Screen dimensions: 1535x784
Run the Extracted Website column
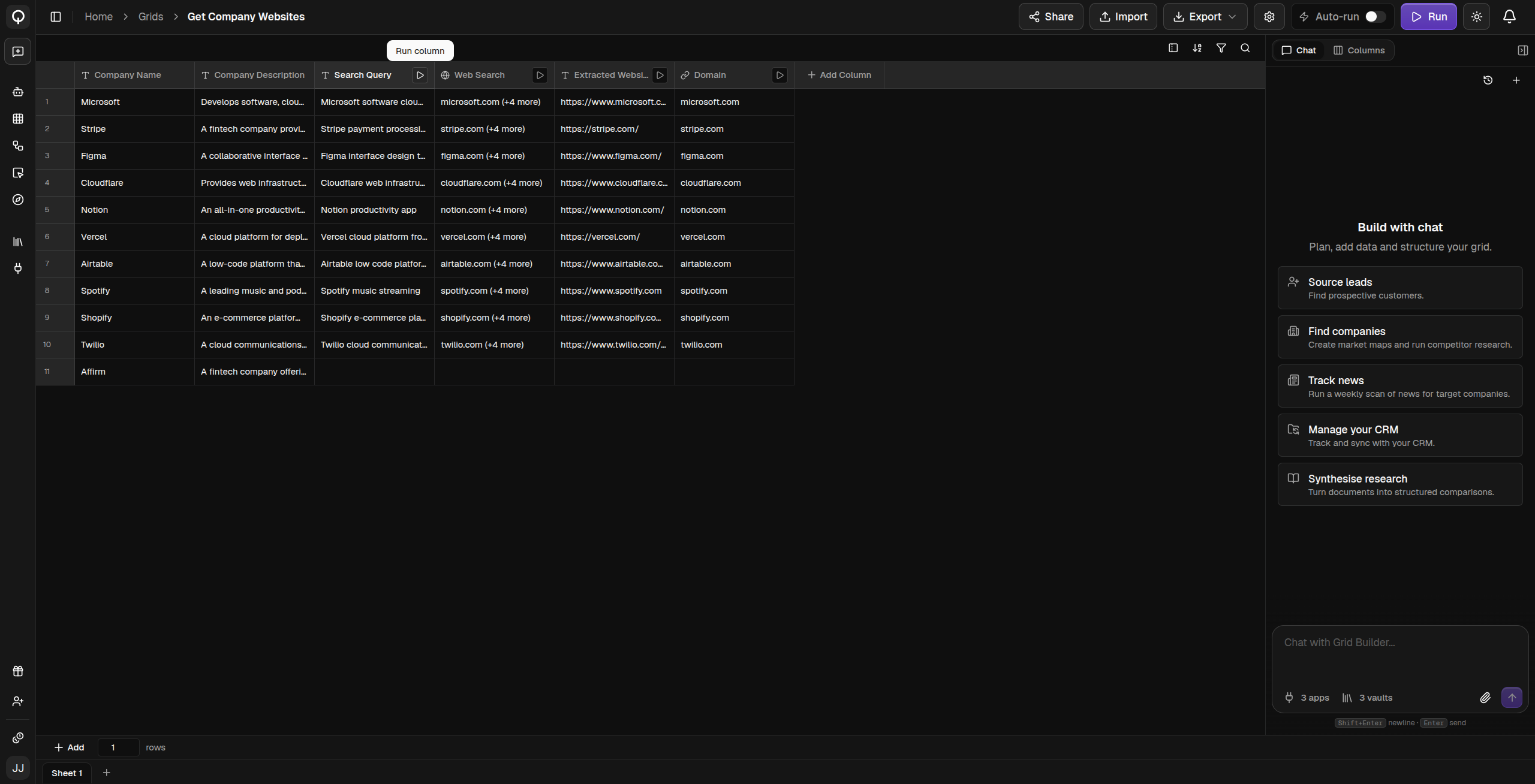pos(660,75)
